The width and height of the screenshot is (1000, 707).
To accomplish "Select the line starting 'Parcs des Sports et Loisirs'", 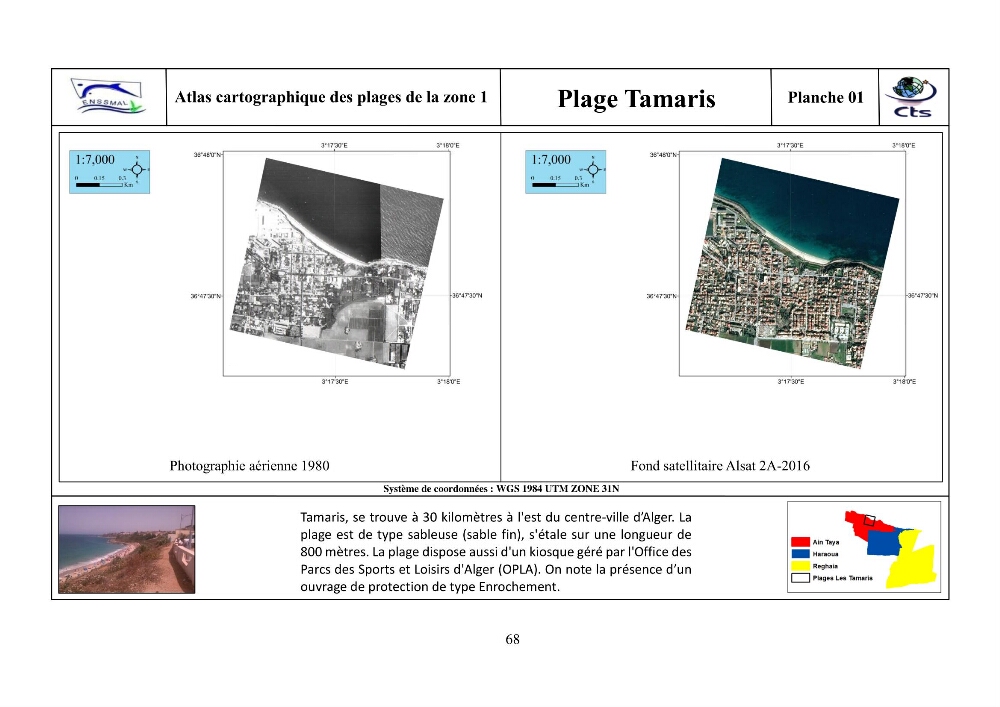I will pyautogui.click(x=496, y=569).
